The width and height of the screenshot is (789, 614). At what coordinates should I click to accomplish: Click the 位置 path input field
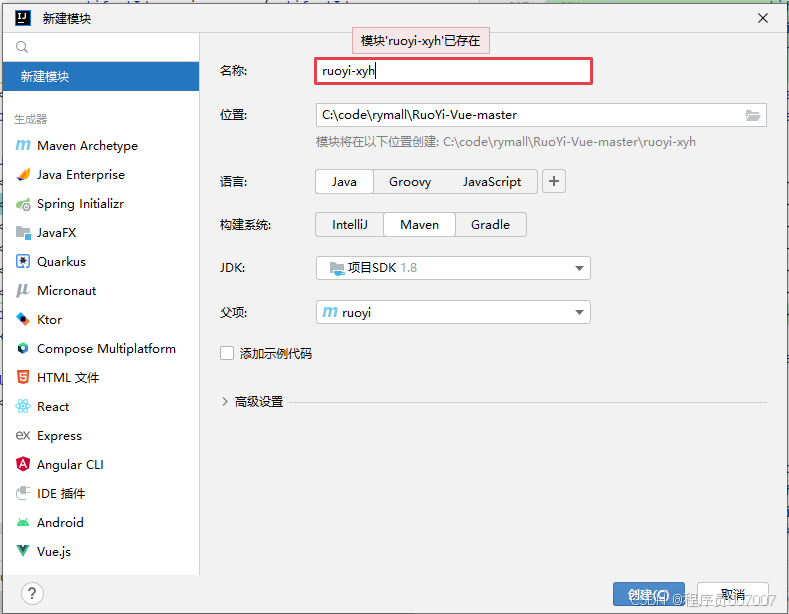click(x=529, y=115)
